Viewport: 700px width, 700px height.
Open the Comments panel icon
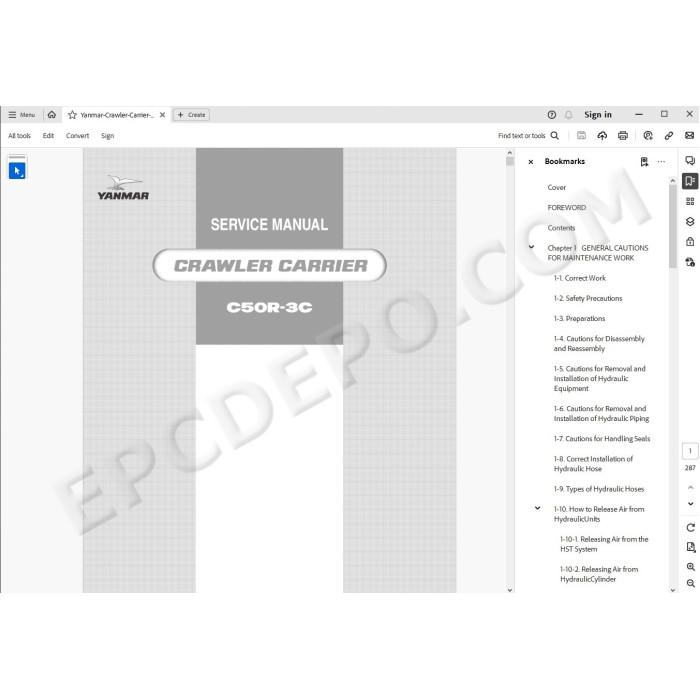tap(690, 161)
